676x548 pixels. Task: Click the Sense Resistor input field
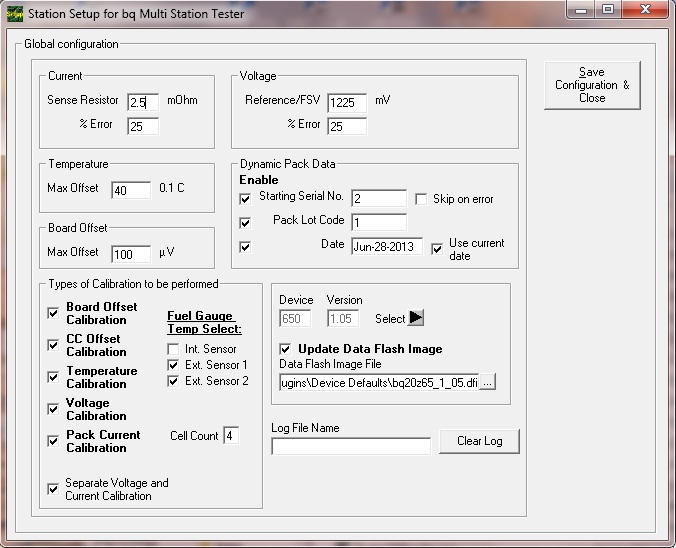click(x=143, y=102)
